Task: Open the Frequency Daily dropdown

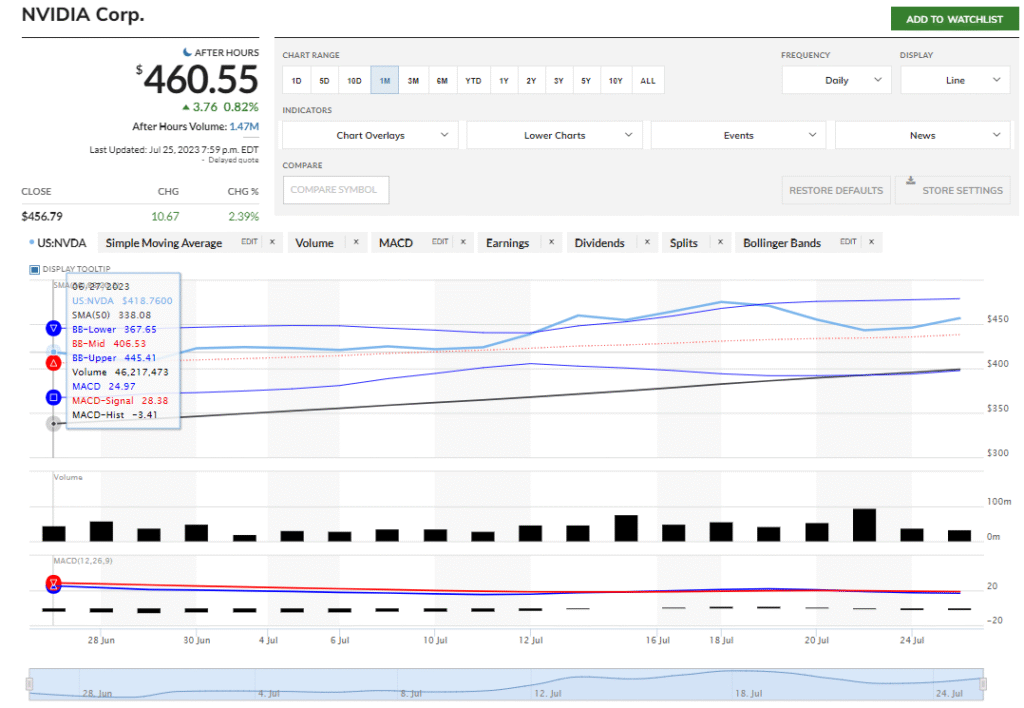Action: pos(837,80)
